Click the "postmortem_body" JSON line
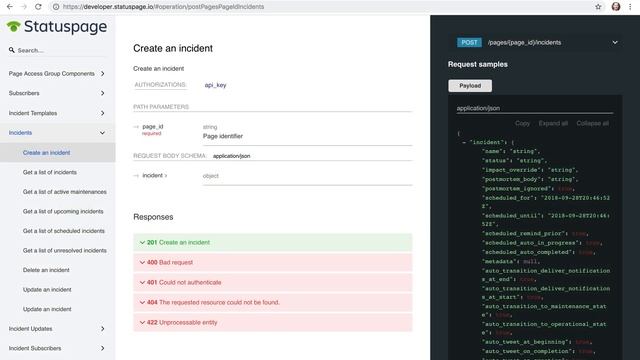This screenshot has width=640, height=360. (530, 179)
